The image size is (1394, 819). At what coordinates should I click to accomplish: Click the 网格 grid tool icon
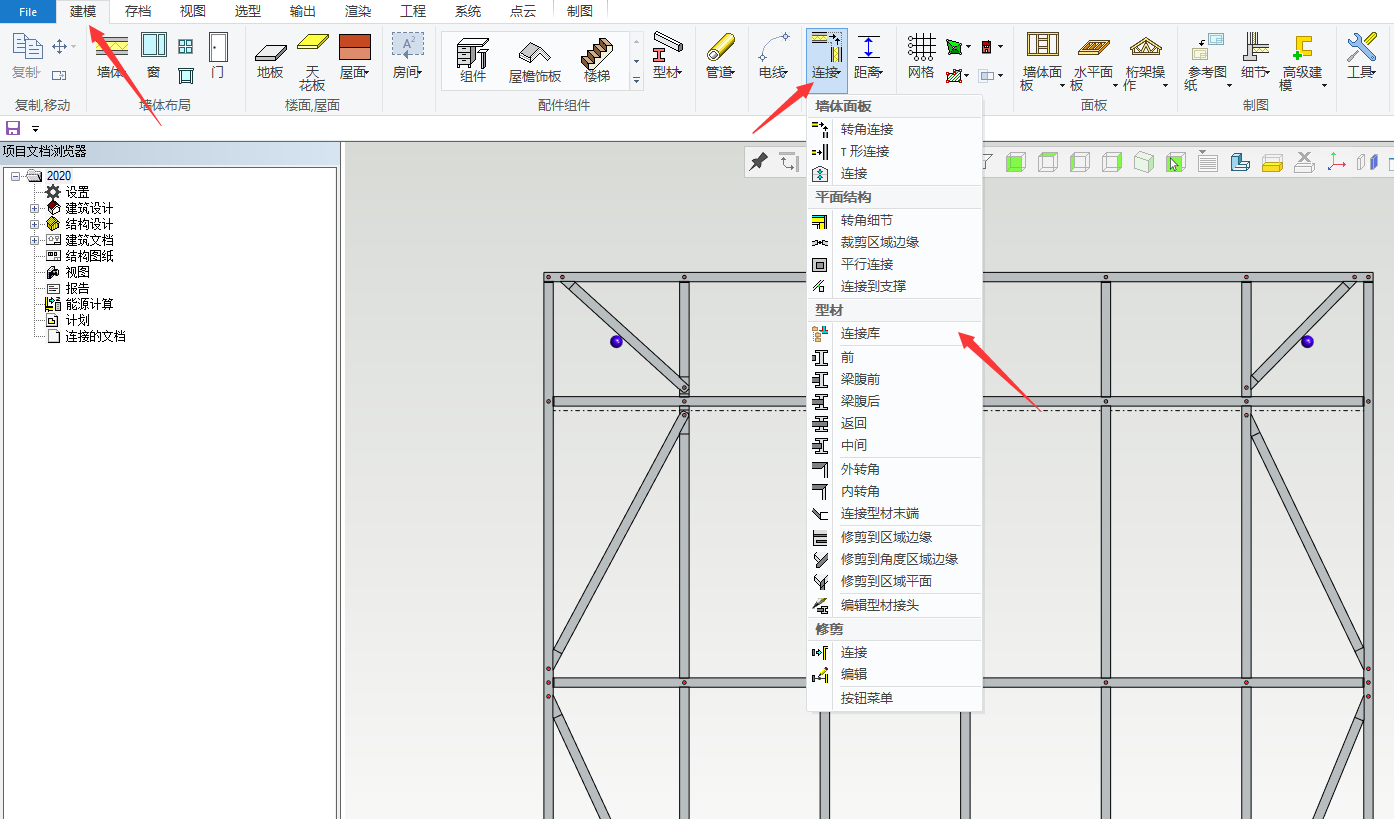(x=921, y=46)
